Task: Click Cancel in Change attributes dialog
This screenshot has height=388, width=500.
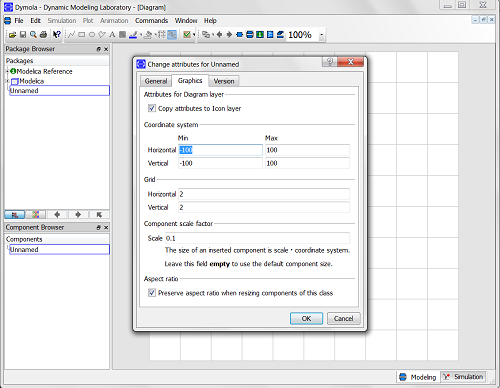Action: click(344, 318)
